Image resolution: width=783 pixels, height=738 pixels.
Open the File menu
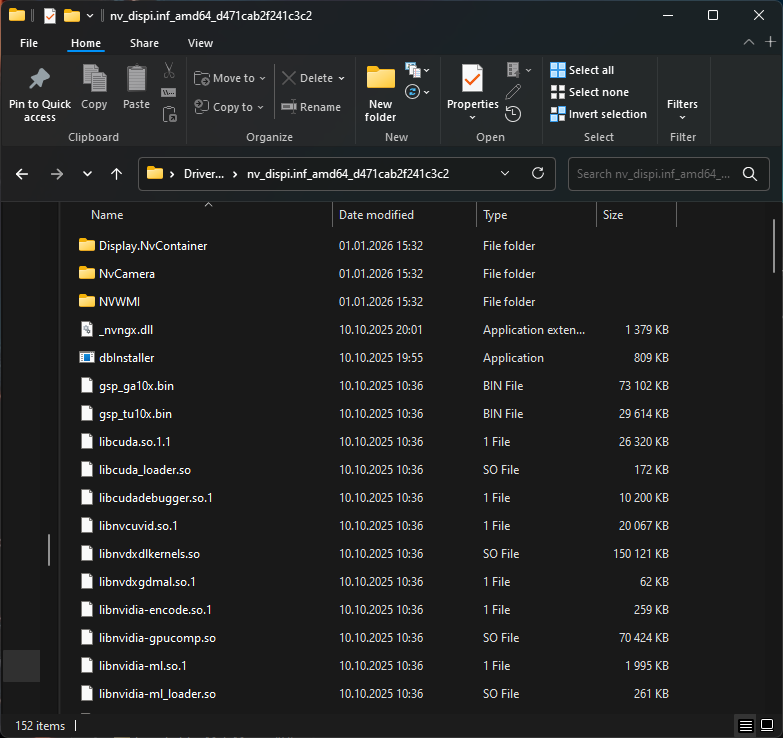(x=29, y=43)
